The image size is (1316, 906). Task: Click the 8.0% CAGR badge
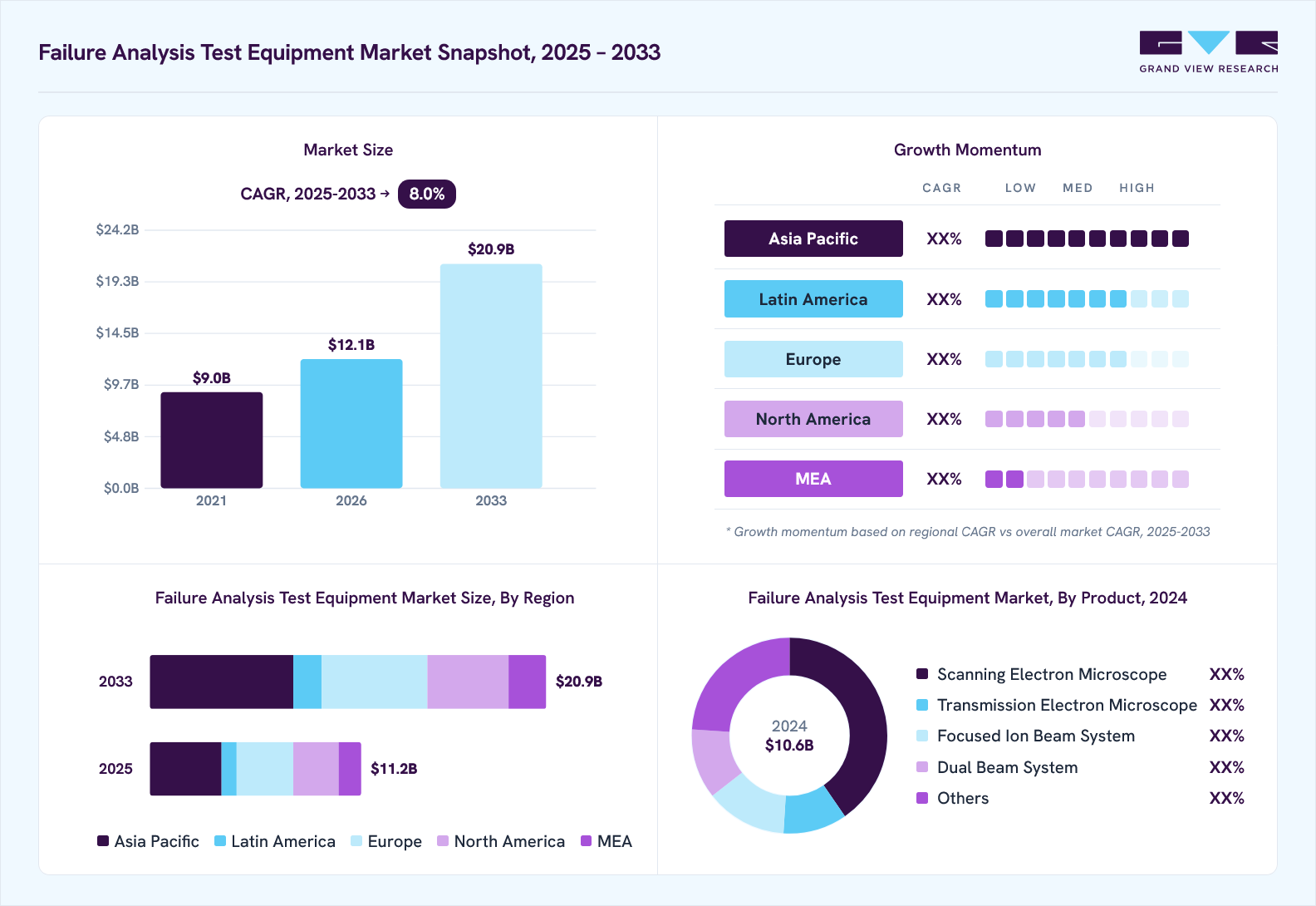point(427,194)
